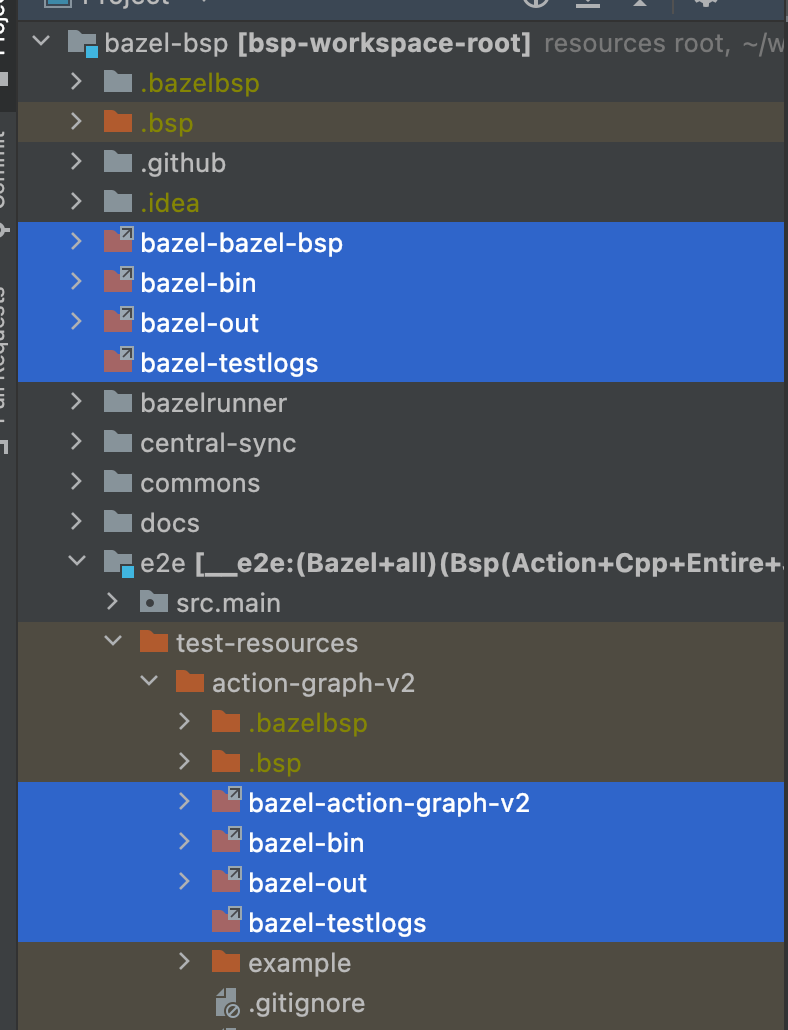Click the help circle icon in Project toolbar
The height and width of the screenshot is (1030, 788).
click(x=534, y=5)
